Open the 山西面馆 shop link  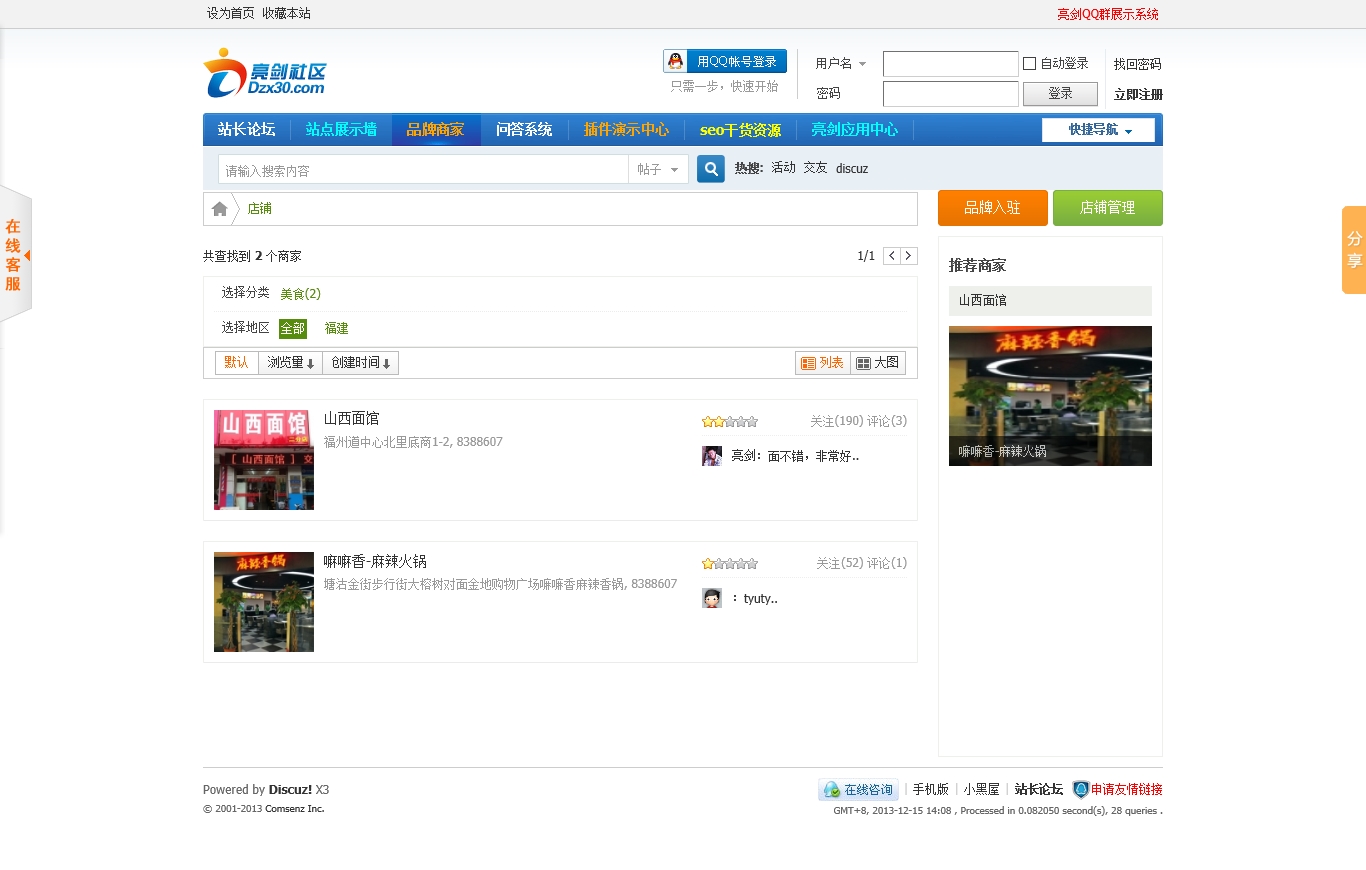pyautogui.click(x=351, y=418)
